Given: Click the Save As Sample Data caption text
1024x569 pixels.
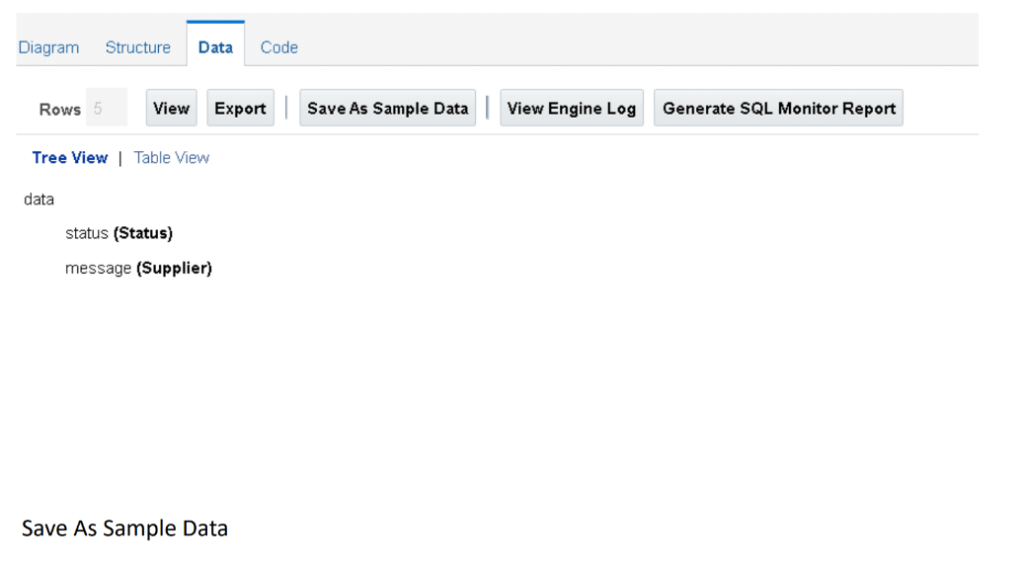Looking at the screenshot, I should click(125, 527).
